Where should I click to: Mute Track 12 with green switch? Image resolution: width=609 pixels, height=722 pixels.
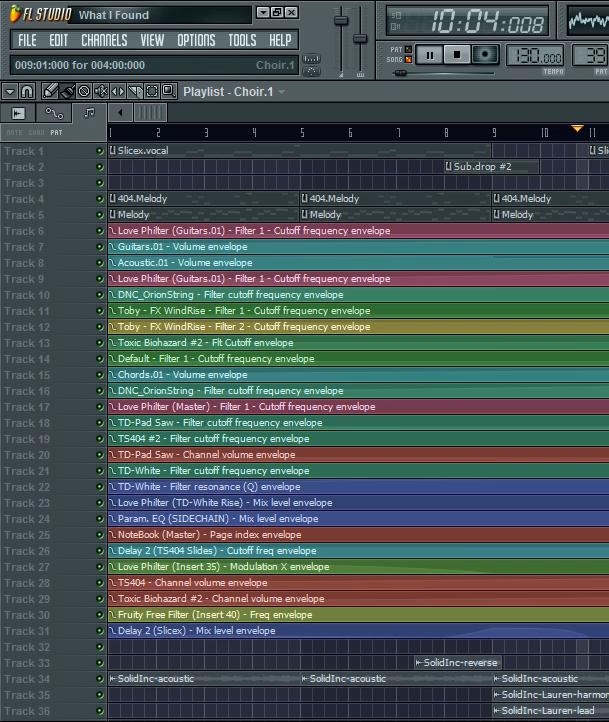point(99,327)
